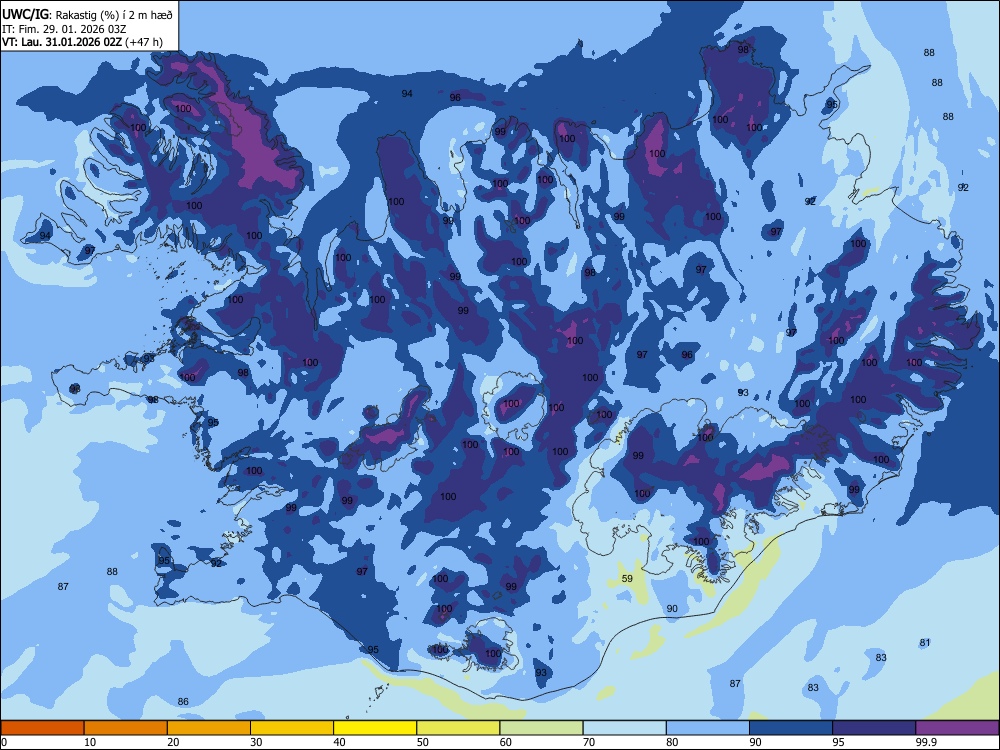
Task: Click the init time 'IT: Fim. 29. 01. 2026 03Z'
Action: [64, 29]
